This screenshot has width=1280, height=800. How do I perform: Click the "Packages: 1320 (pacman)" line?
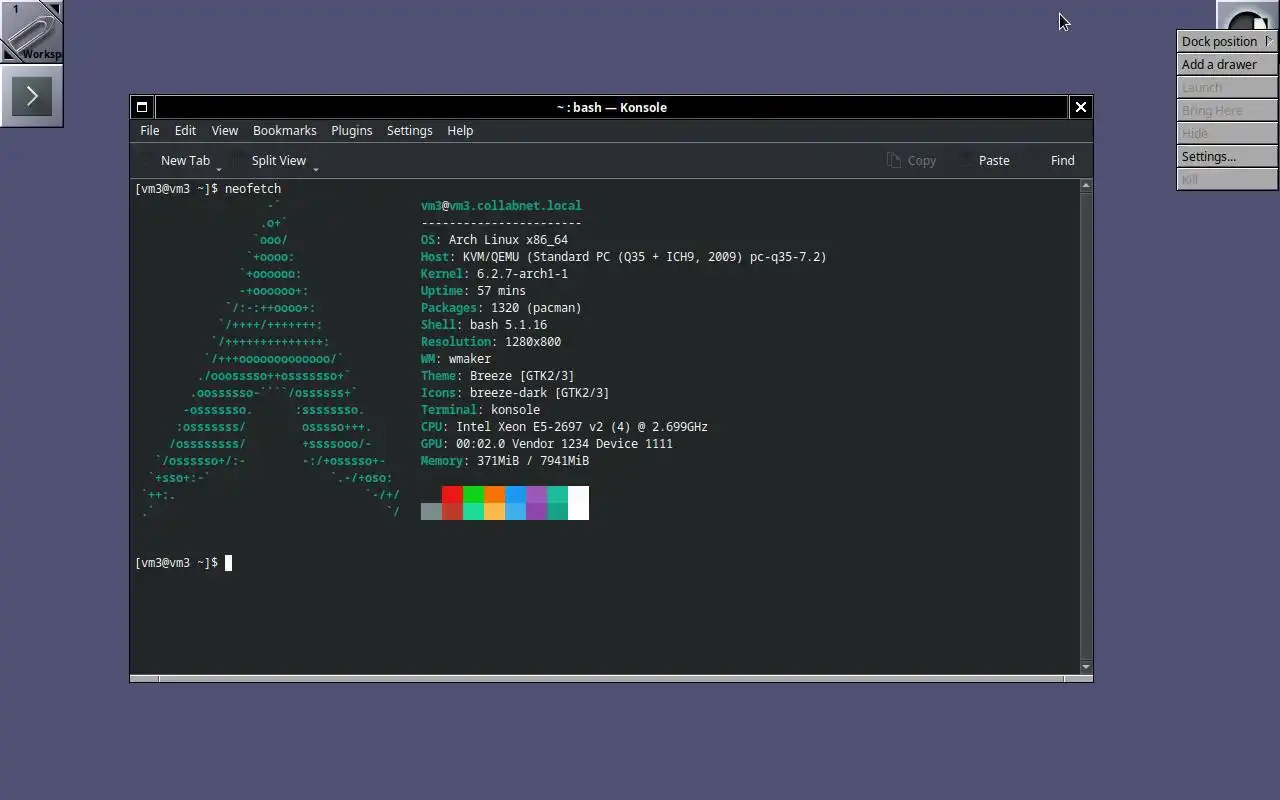pyautogui.click(x=501, y=308)
